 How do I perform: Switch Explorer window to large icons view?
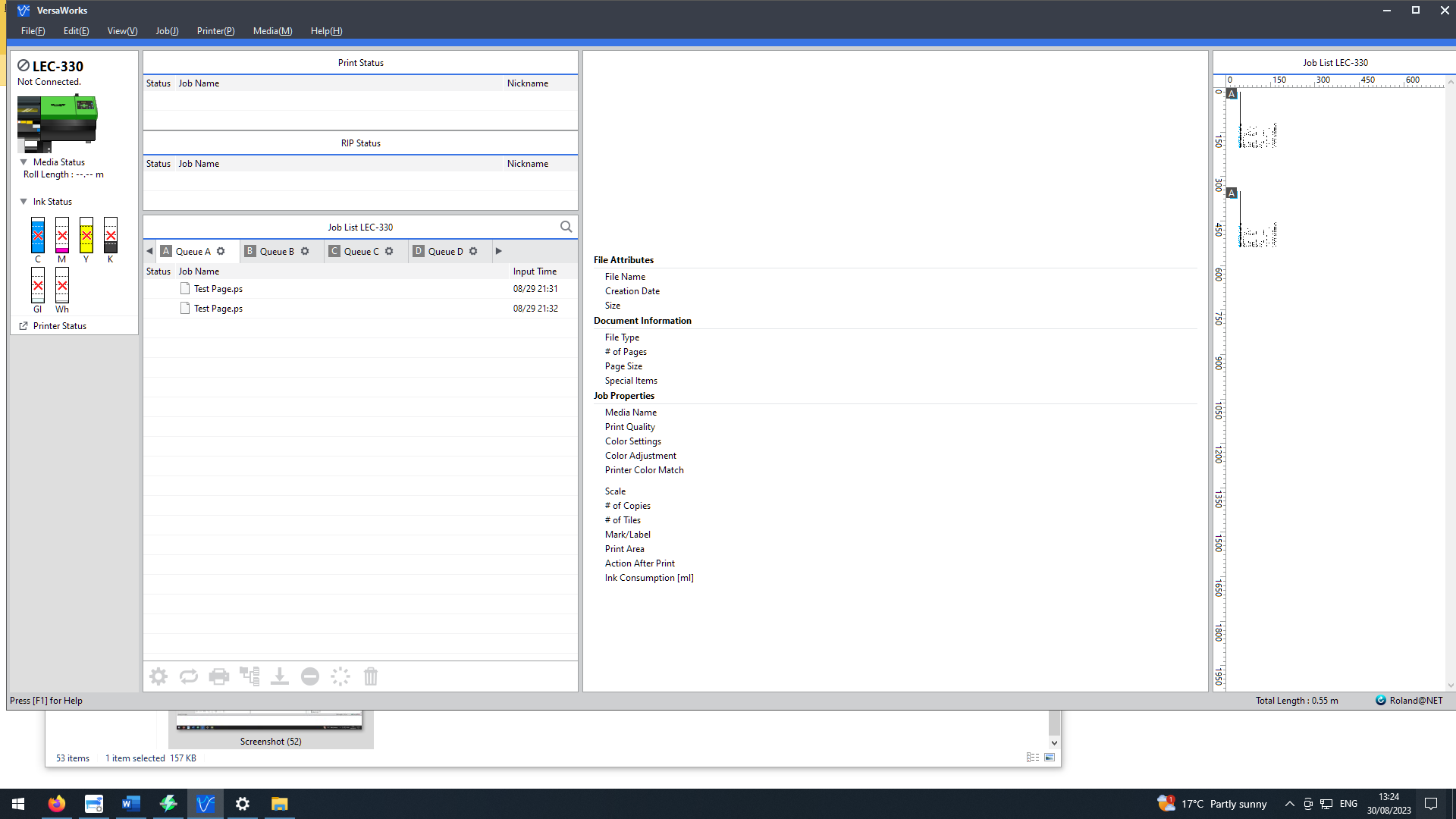[x=1050, y=758]
